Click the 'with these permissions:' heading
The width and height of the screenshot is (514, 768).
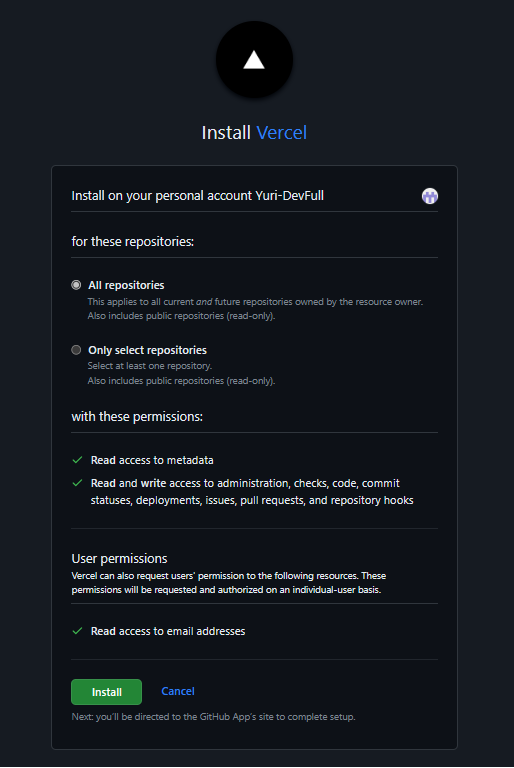pyautogui.click(x=137, y=416)
